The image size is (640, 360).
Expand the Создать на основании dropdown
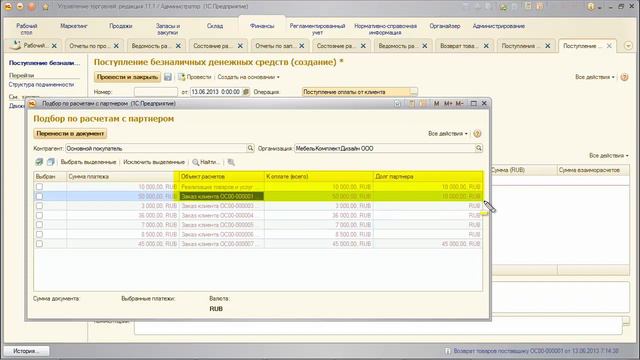[248, 77]
